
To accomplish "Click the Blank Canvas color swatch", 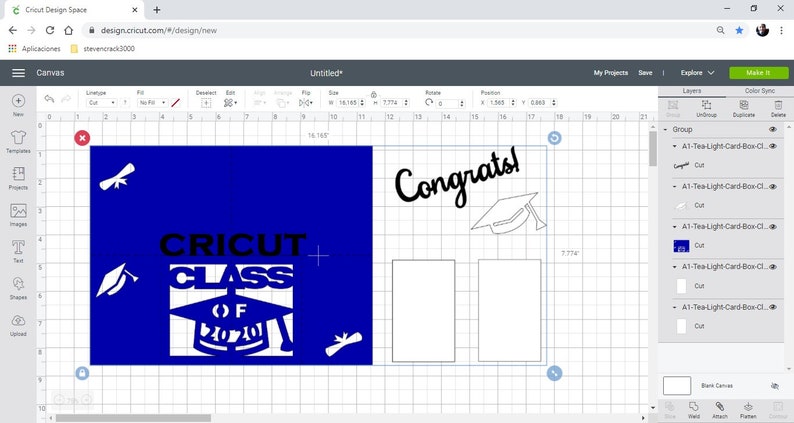I will 677,386.
